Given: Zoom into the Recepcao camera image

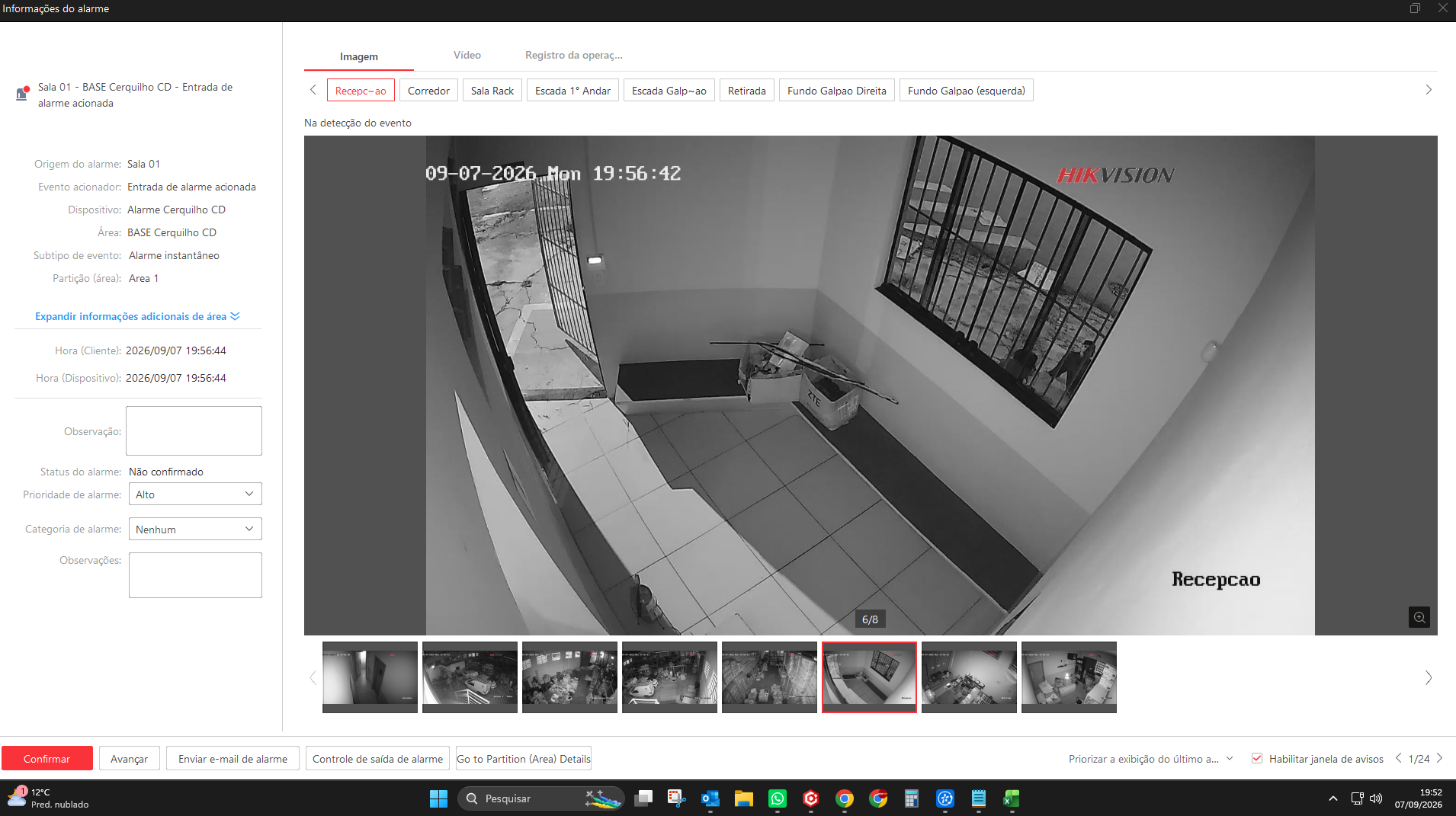Looking at the screenshot, I should point(1419,617).
